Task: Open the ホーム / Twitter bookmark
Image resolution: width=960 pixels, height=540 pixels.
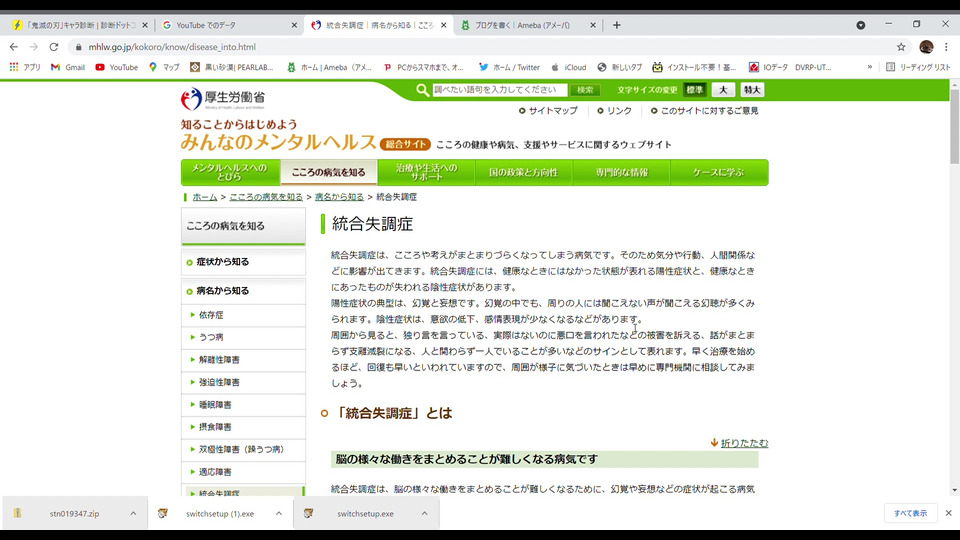Action: coord(509,67)
